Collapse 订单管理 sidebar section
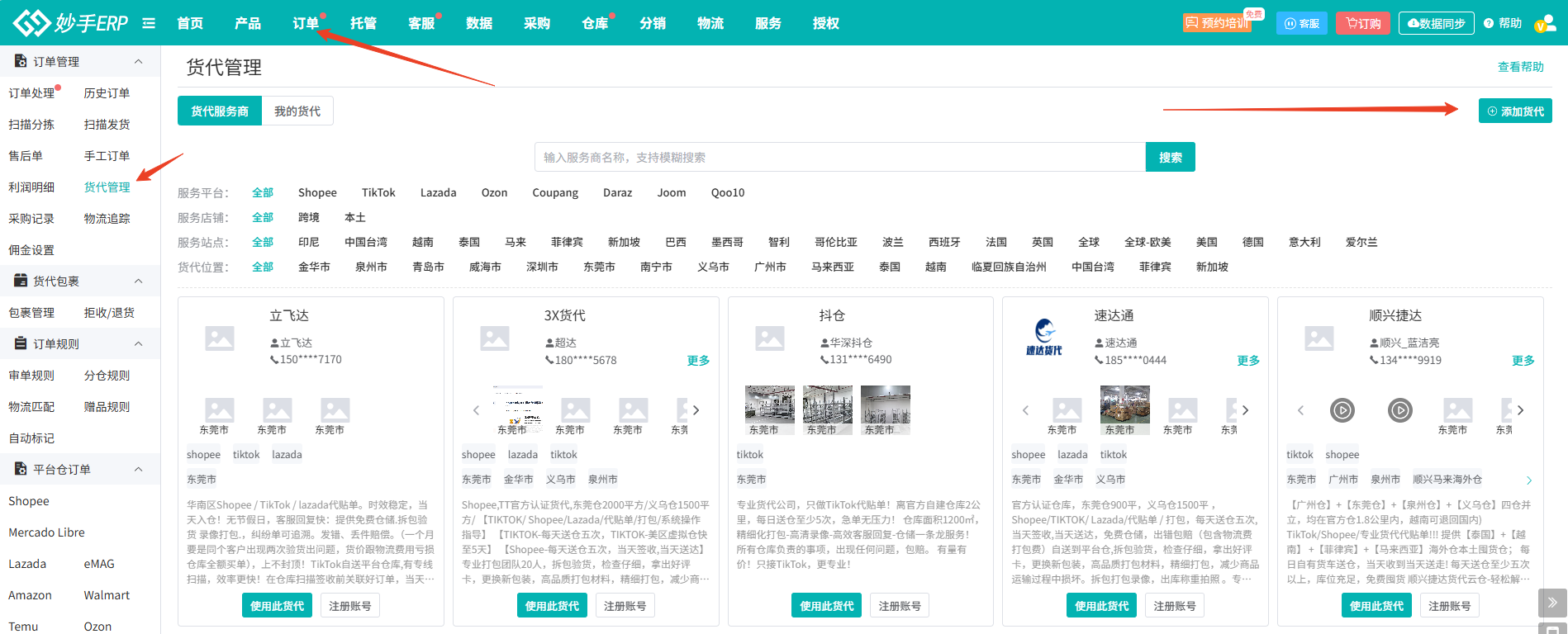This screenshot has width=1568, height=634. [138, 61]
